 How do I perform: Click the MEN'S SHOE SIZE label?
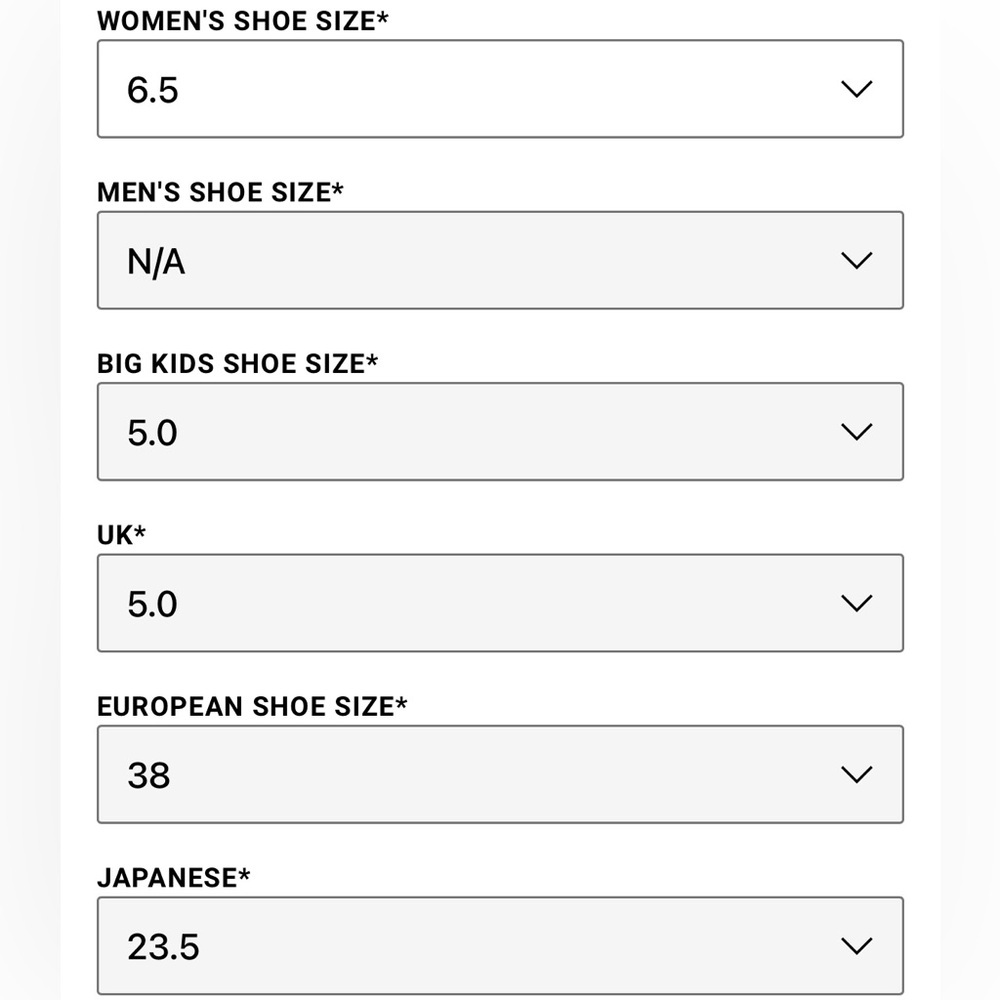pyautogui.click(x=221, y=192)
